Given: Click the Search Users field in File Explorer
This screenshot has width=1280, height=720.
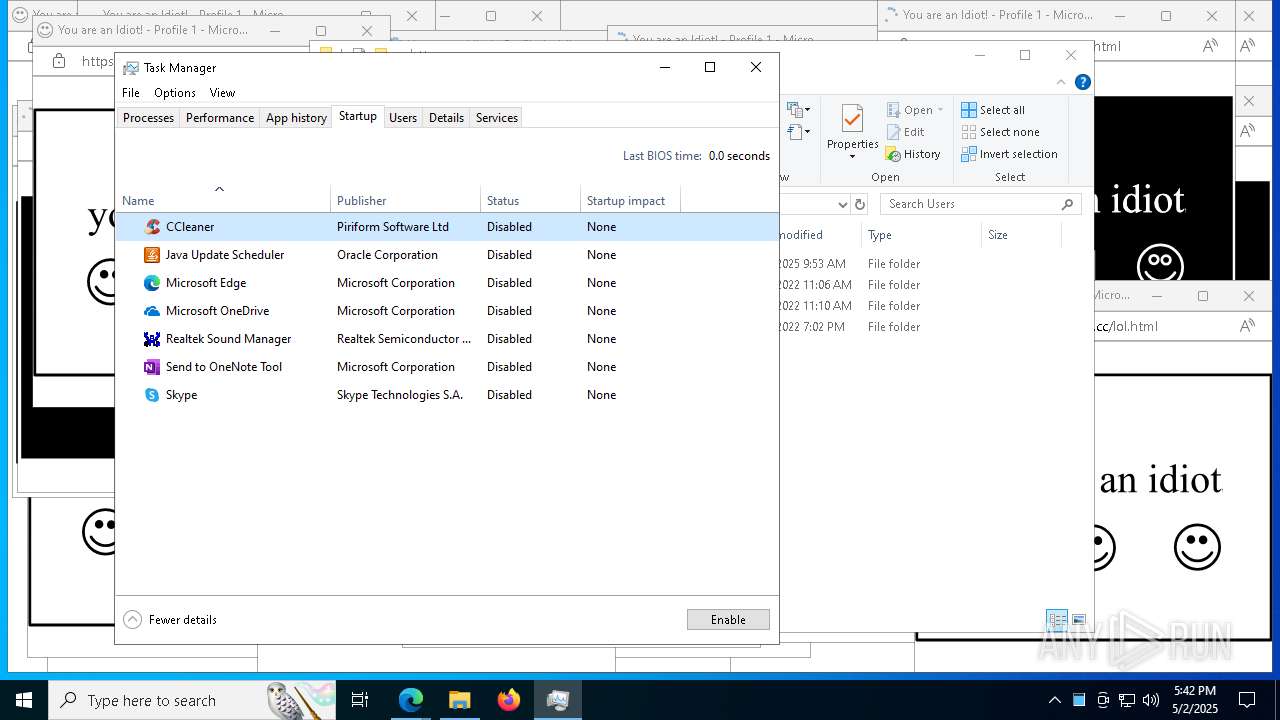Looking at the screenshot, I should click(980, 204).
